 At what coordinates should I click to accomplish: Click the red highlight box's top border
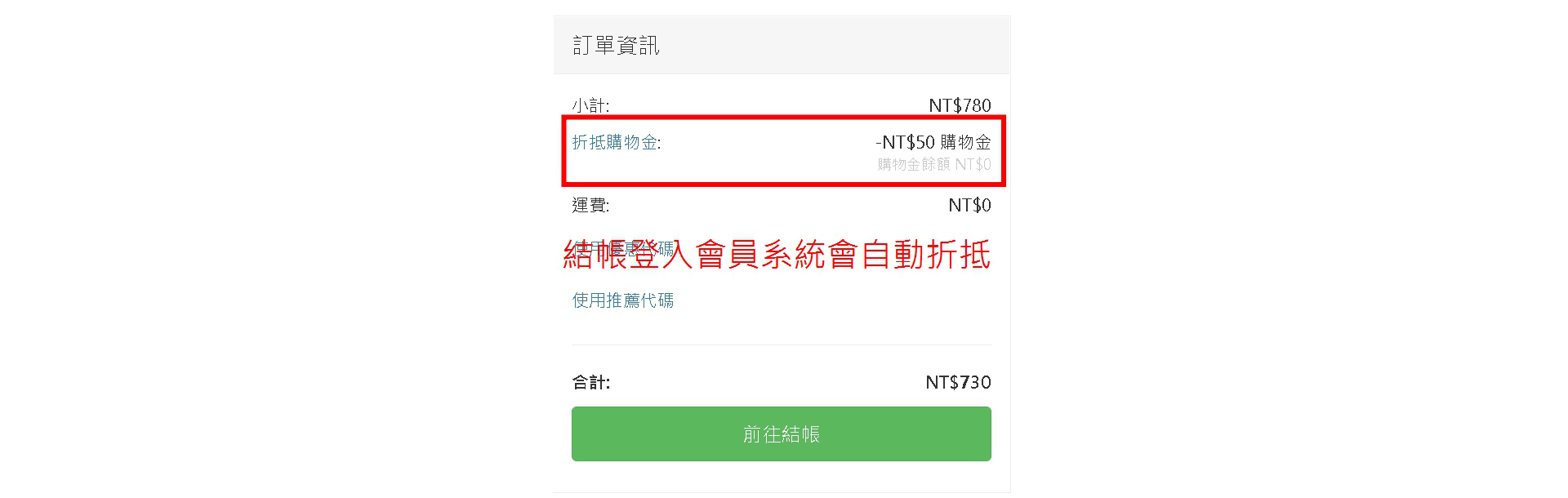pos(782,118)
